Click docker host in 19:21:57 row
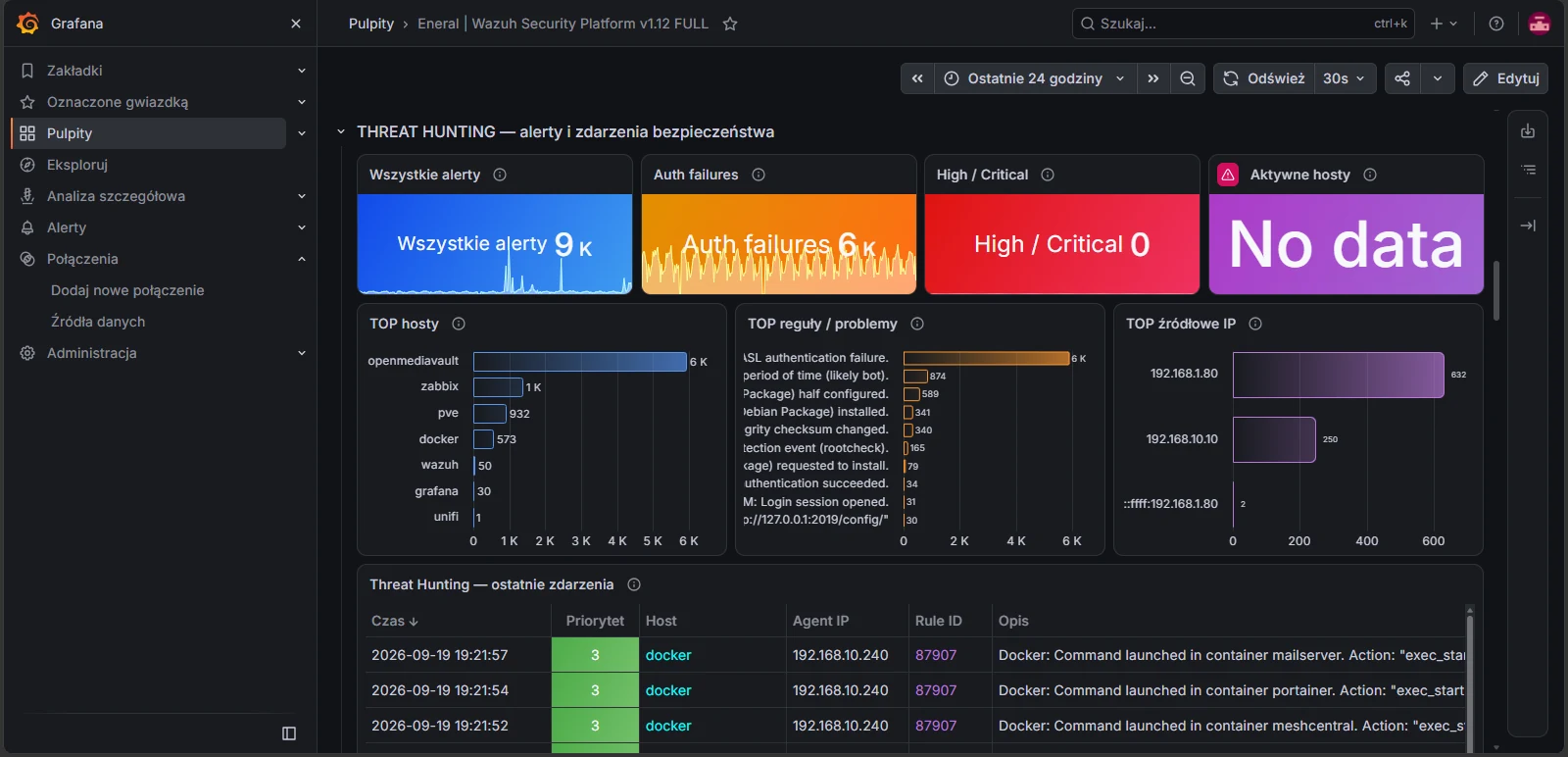Image resolution: width=1568 pixels, height=757 pixels. click(668, 655)
